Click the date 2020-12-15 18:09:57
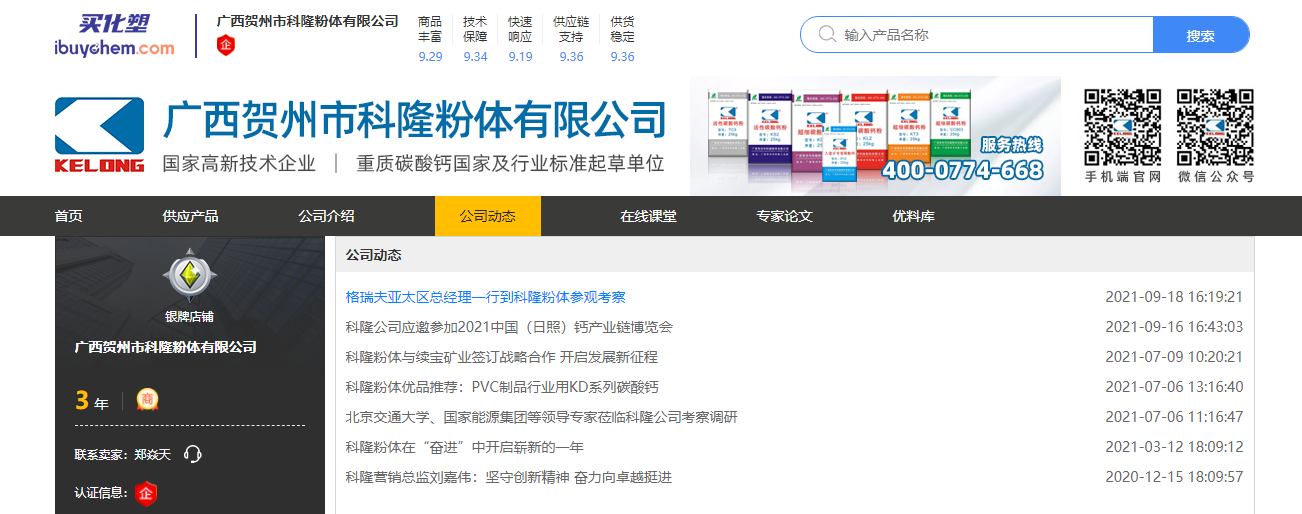 pos(1174,477)
